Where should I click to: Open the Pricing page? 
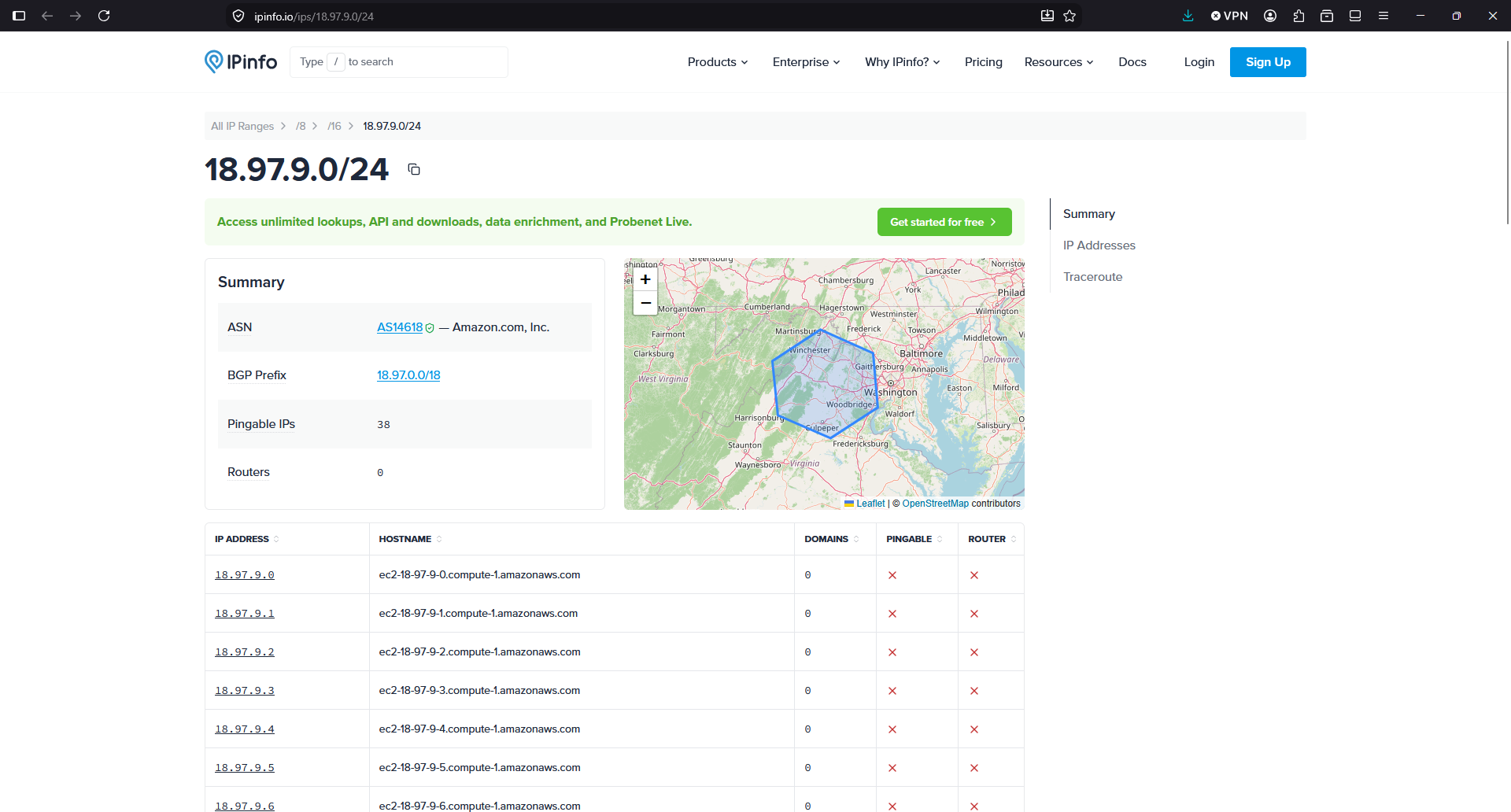tap(984, 62)
